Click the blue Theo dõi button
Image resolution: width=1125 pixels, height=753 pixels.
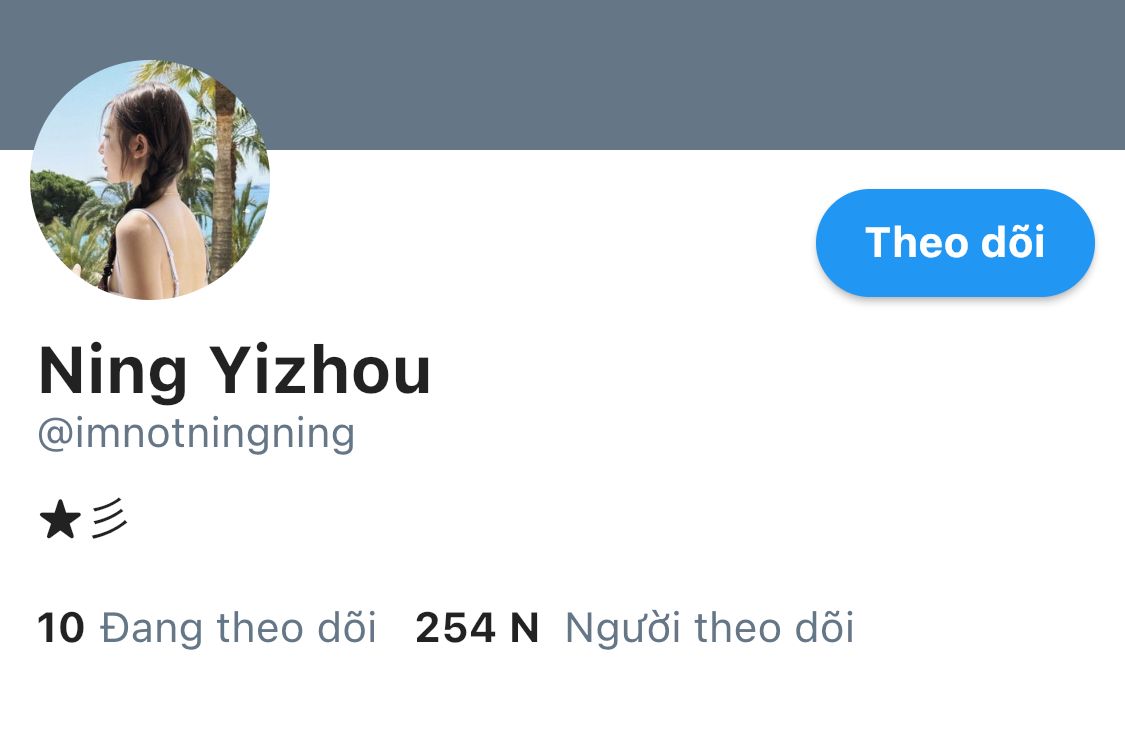955,242
